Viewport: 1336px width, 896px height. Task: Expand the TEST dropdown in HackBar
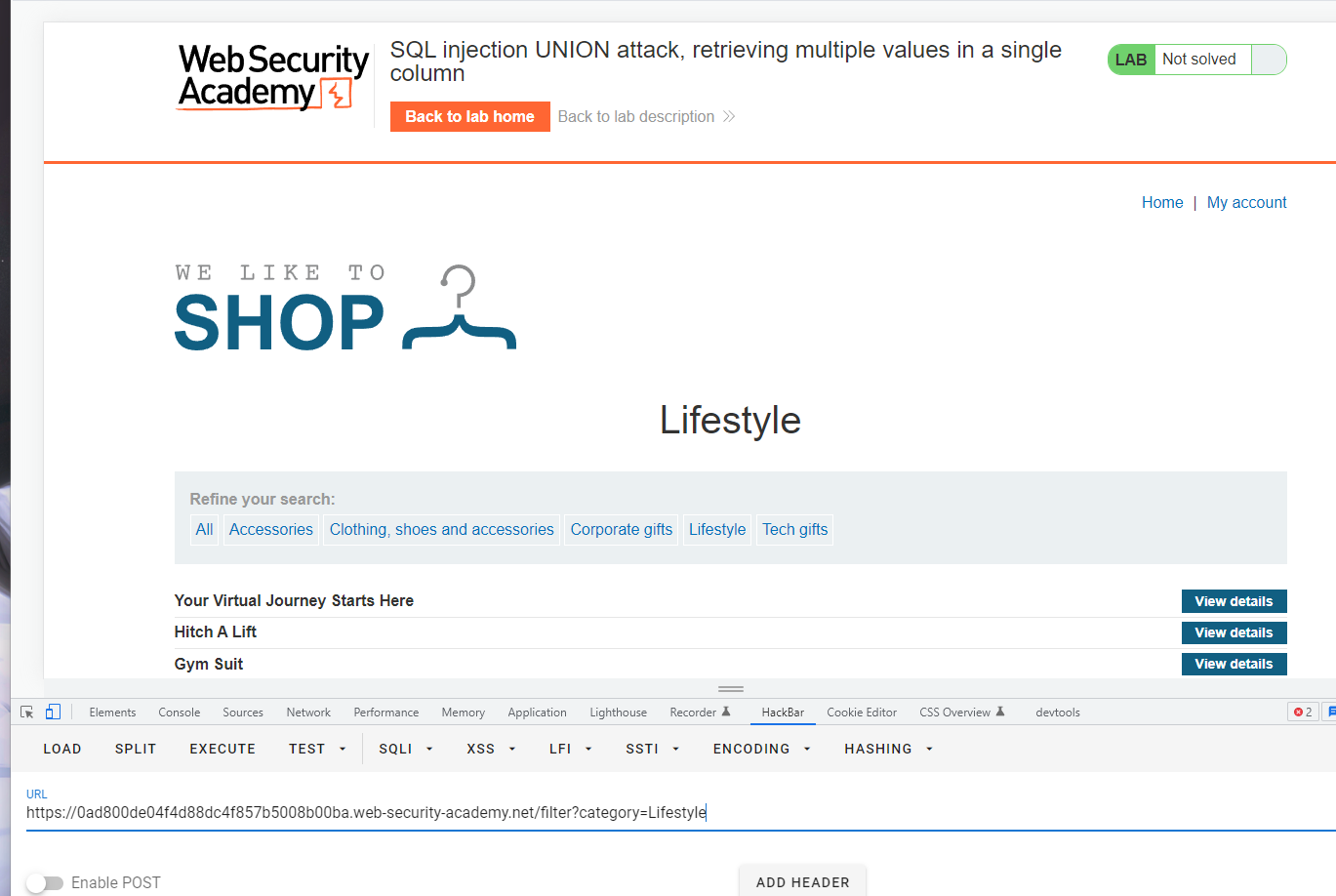(318, 749)
